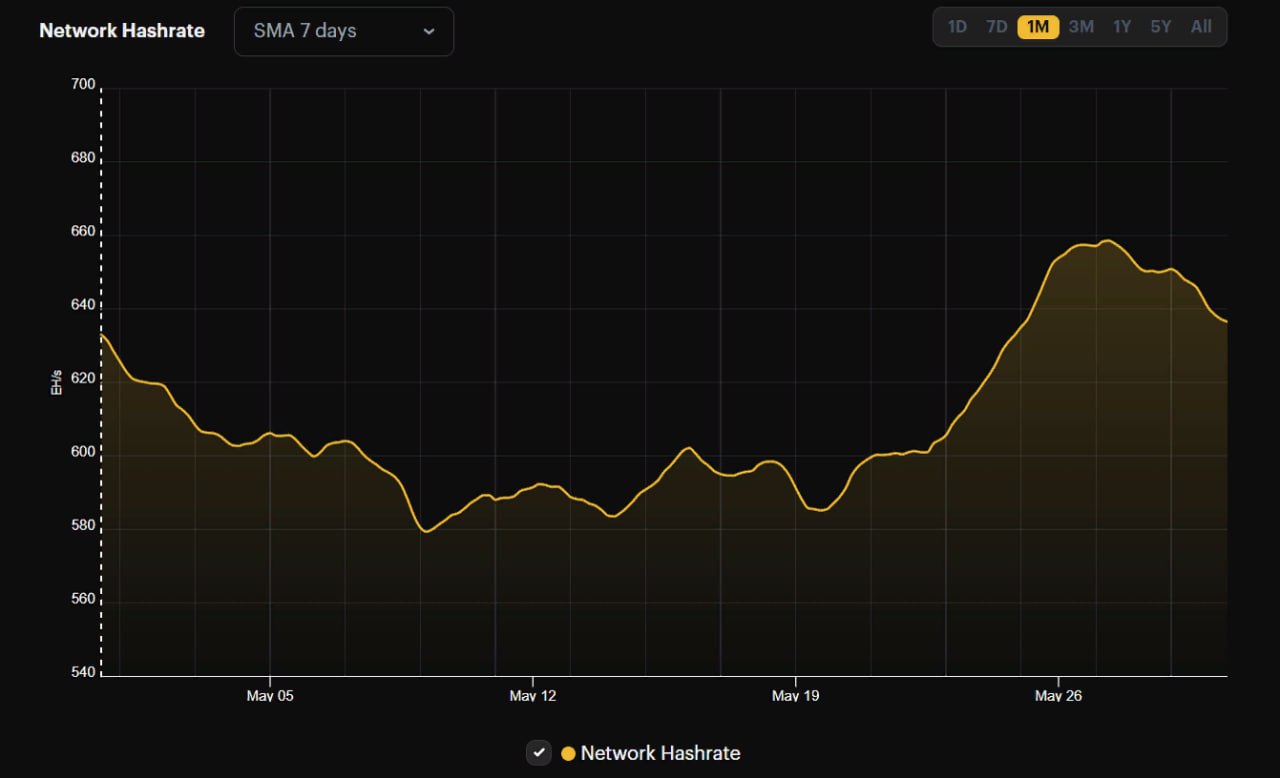This screenshot has width=1280, height=778.
Task: Click the 600 y-axis value
Action: [x=83, y=452]
